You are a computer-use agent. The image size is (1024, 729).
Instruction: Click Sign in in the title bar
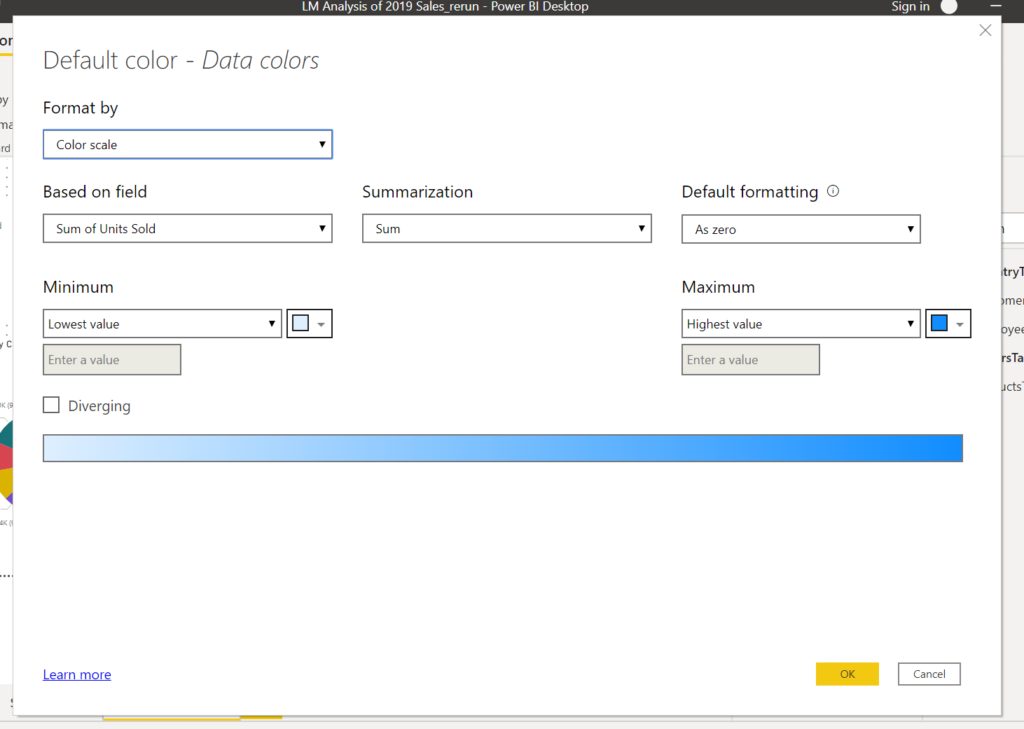(910, 7)
